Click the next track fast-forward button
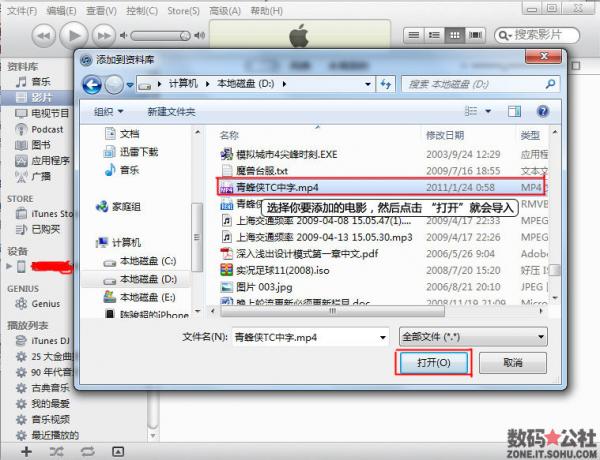 104,36
